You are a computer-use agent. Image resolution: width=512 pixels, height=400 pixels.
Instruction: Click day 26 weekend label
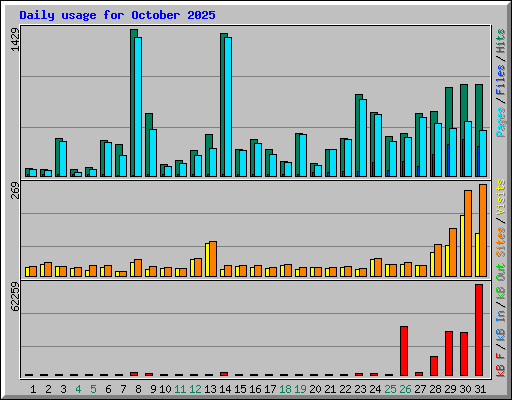pyautogui.click(x=405, y=389)
